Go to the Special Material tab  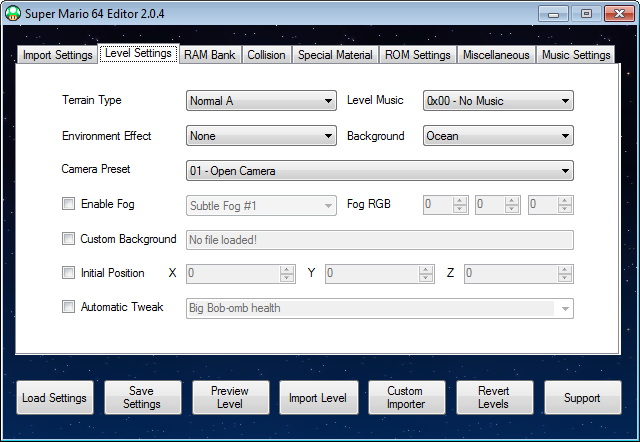[335, 55]
